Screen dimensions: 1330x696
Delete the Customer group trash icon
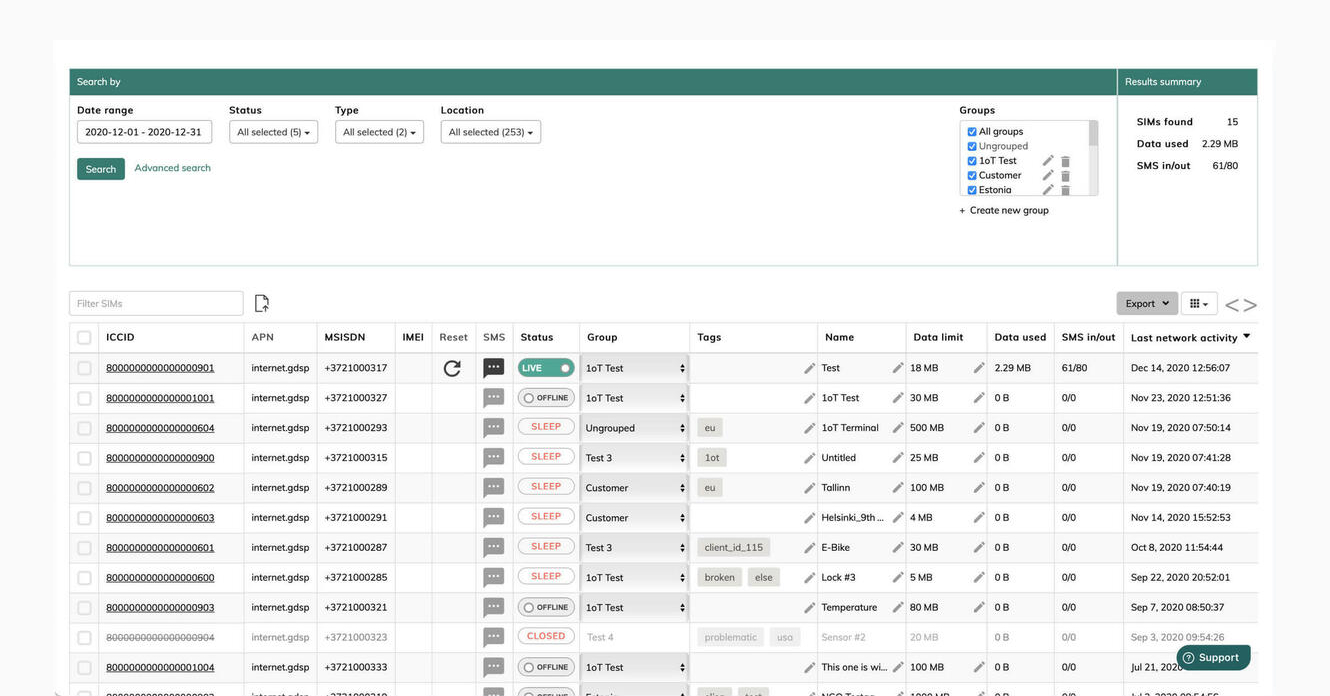tap(1065, 176)
